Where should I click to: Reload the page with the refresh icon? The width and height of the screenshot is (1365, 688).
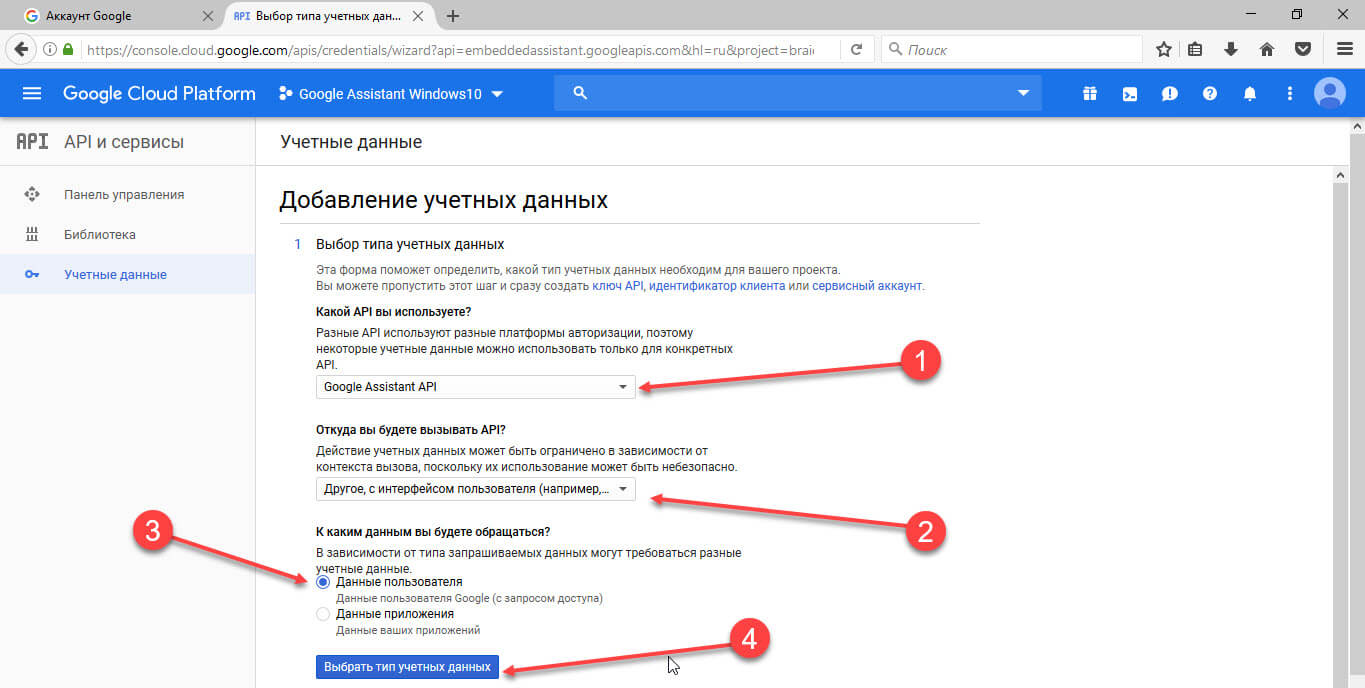click(857, 49)
